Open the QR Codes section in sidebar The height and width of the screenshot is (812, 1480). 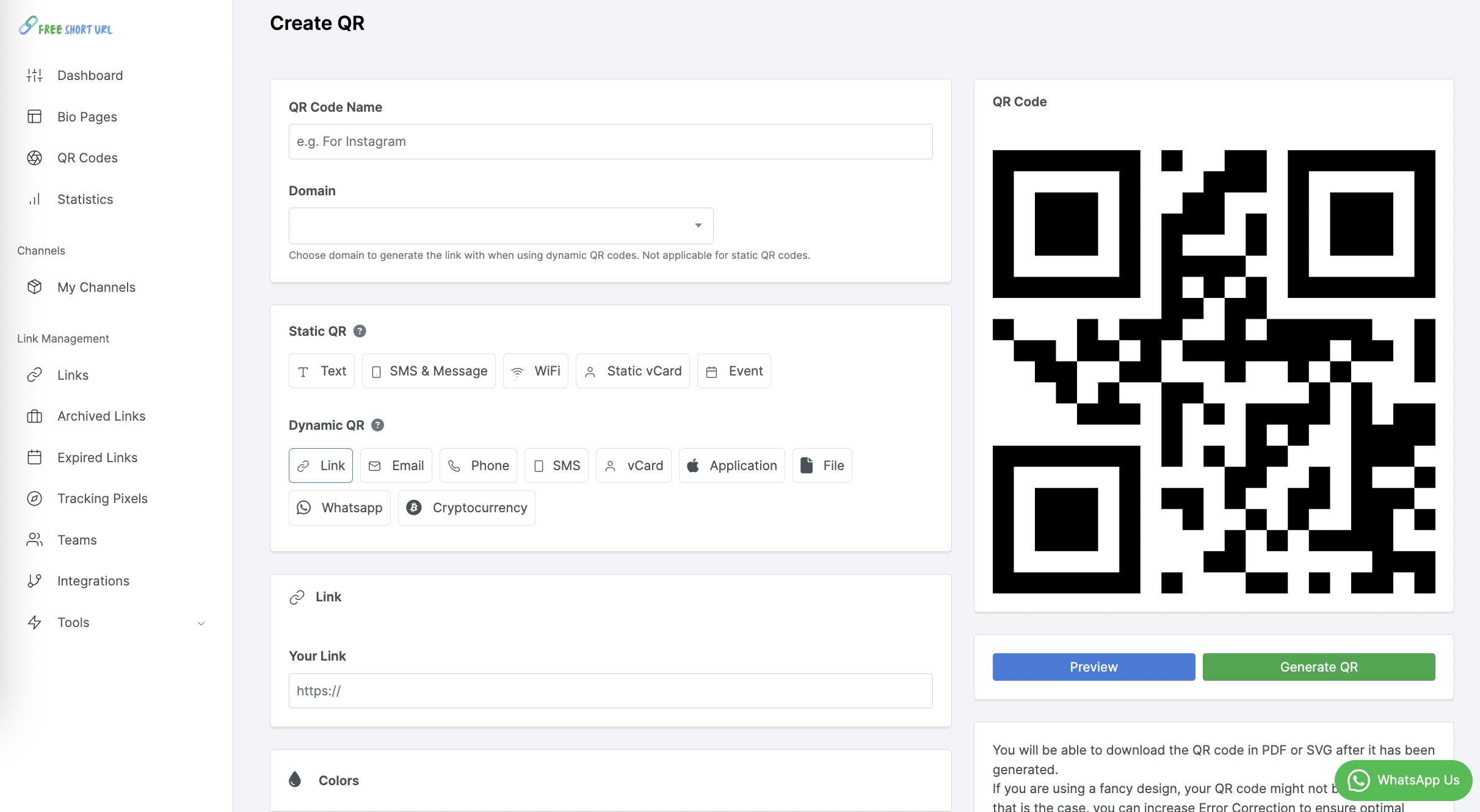coord(87,158)
